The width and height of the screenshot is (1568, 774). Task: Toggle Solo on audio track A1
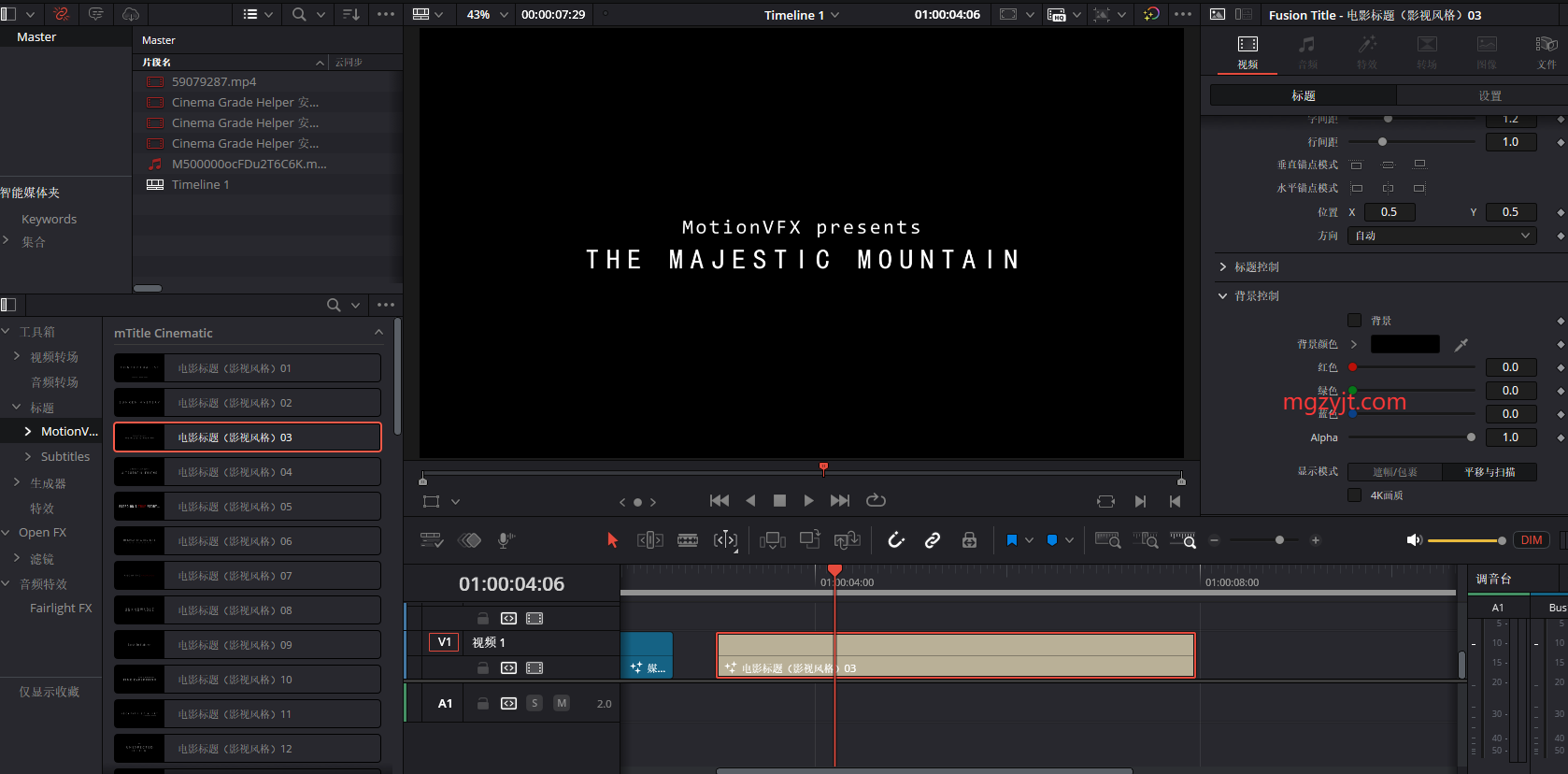coord(535,703)
